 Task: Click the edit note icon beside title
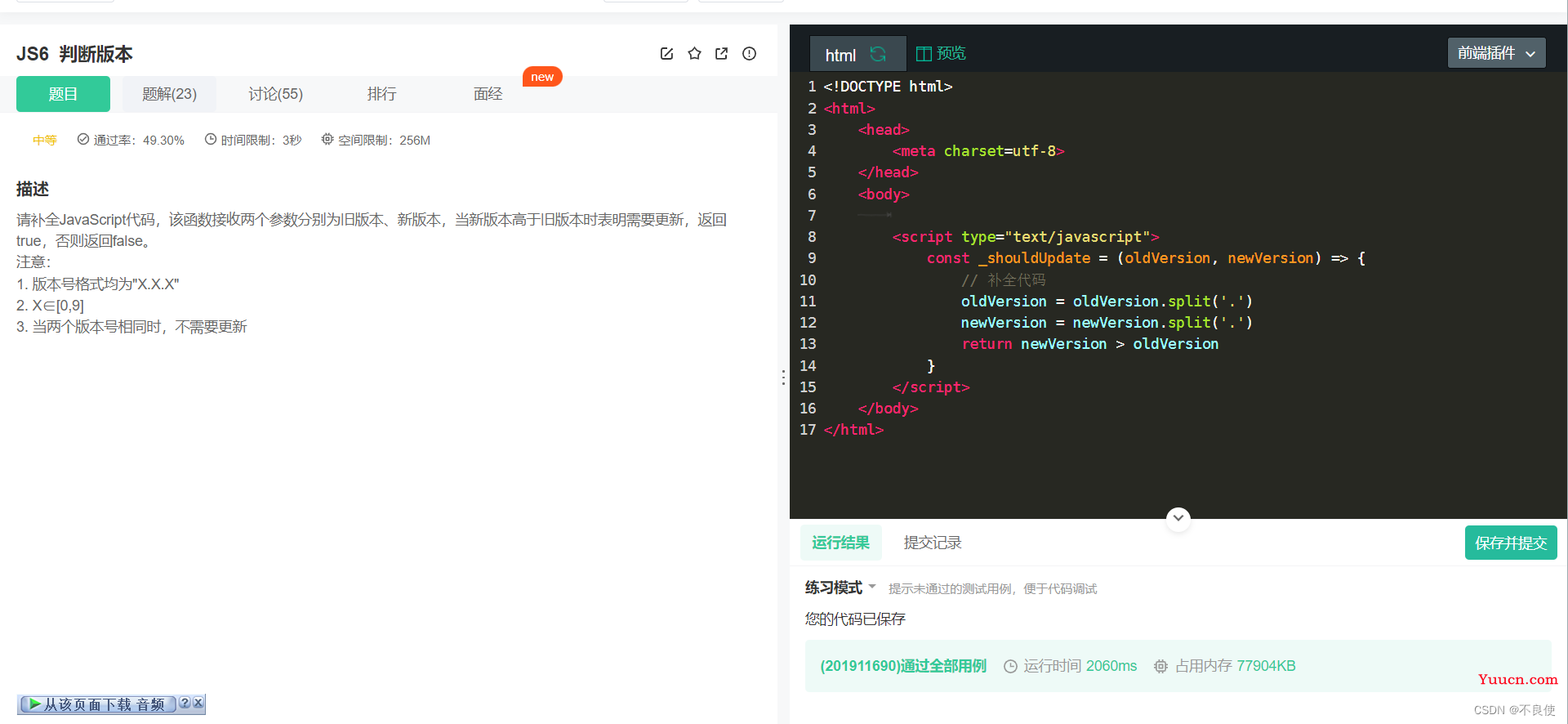click(666, 54)
